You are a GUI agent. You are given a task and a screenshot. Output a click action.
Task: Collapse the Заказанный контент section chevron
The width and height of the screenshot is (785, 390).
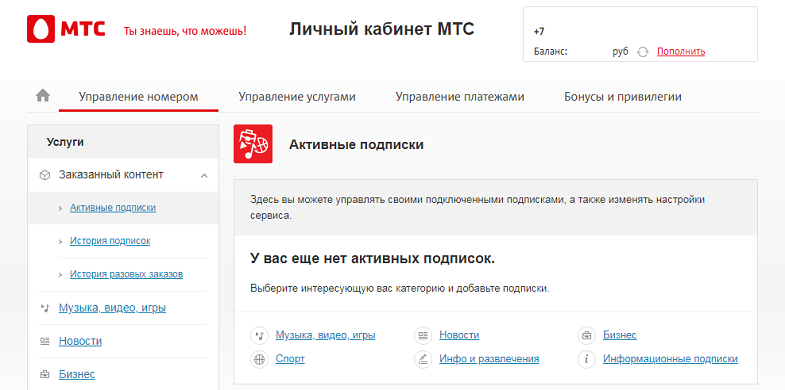(204, 176)
